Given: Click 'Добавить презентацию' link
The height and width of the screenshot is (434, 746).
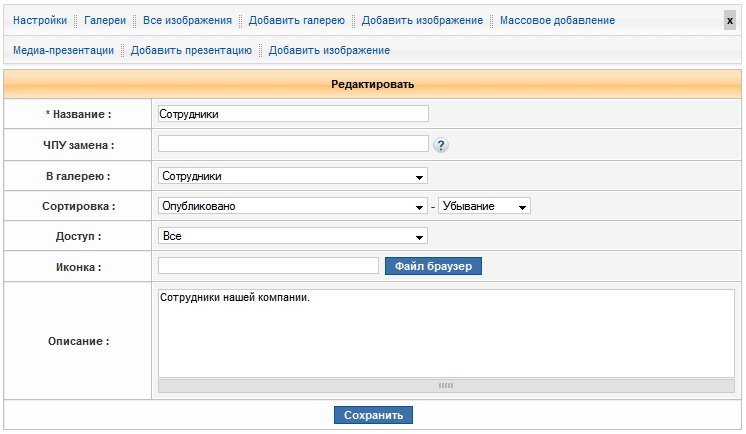Looking at the screenshot, I should (x=191, y=50).
